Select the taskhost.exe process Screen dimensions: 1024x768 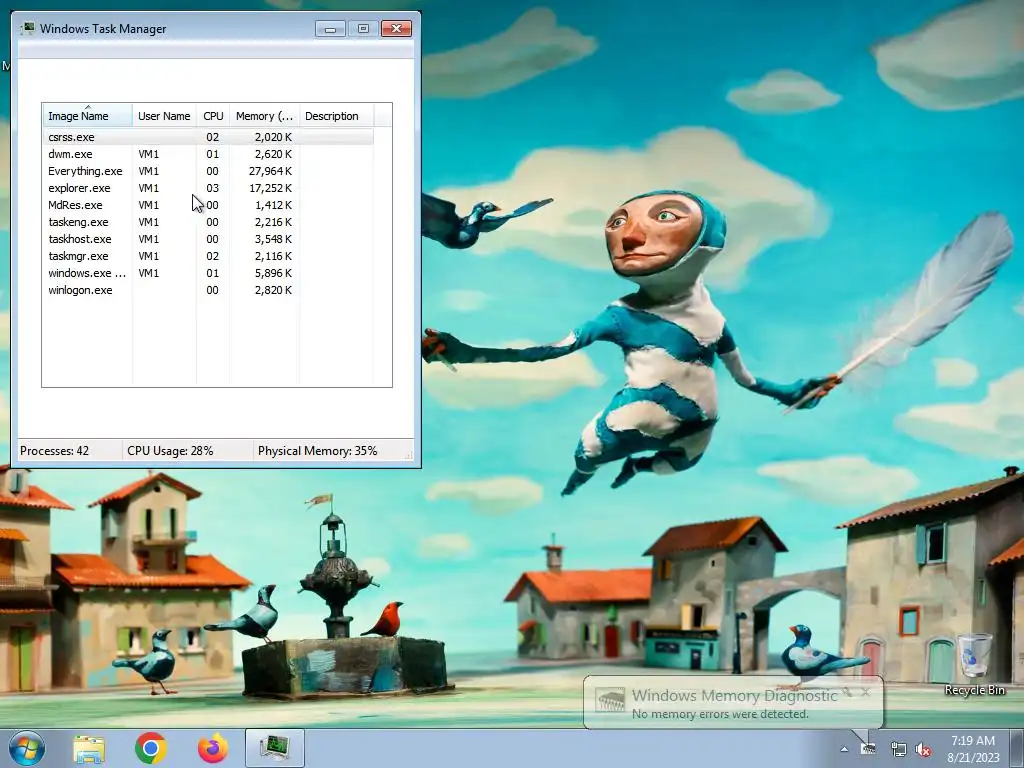click(208, 239)
